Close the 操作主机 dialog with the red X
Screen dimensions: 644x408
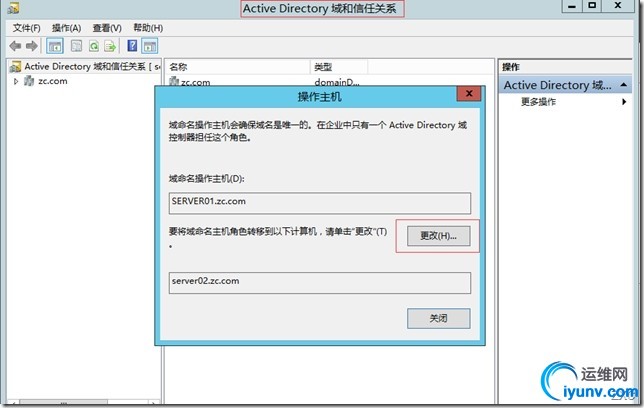(469, 94)
